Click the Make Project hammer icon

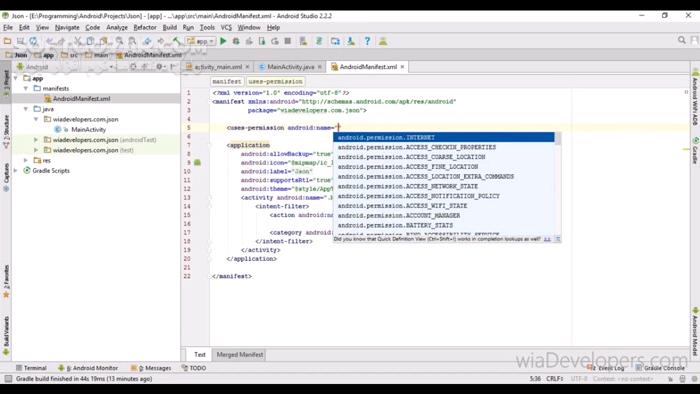[x=177, y=41]
